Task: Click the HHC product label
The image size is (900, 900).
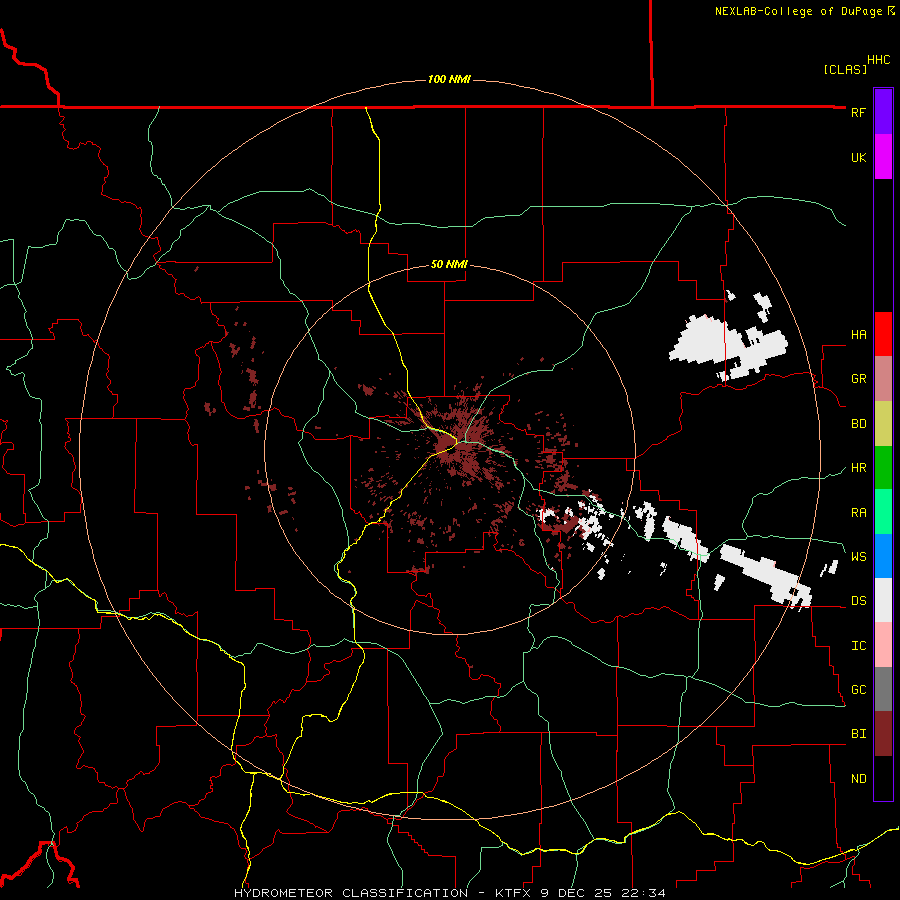Action: pos(878,60)
